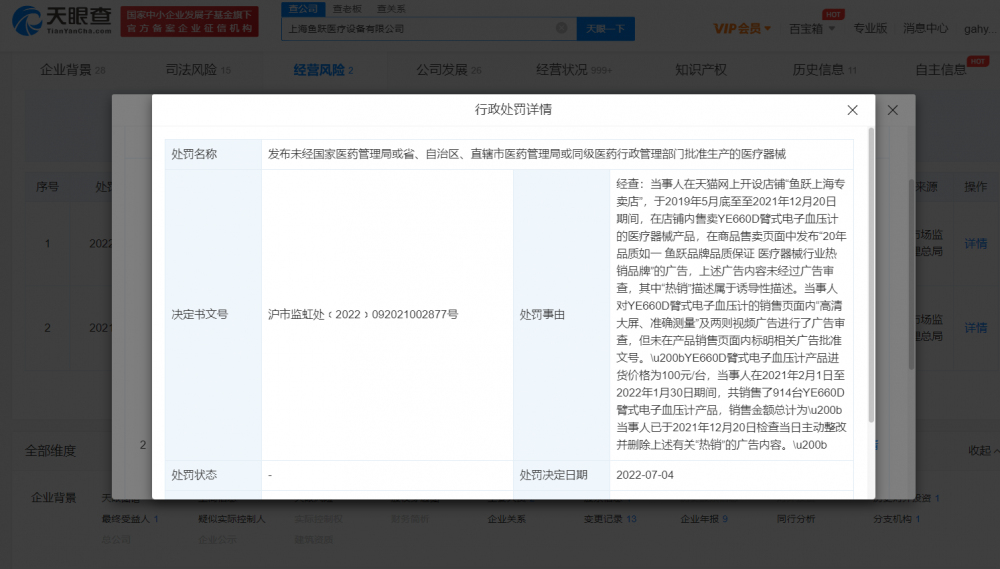Open 企业关系 link

506,519
